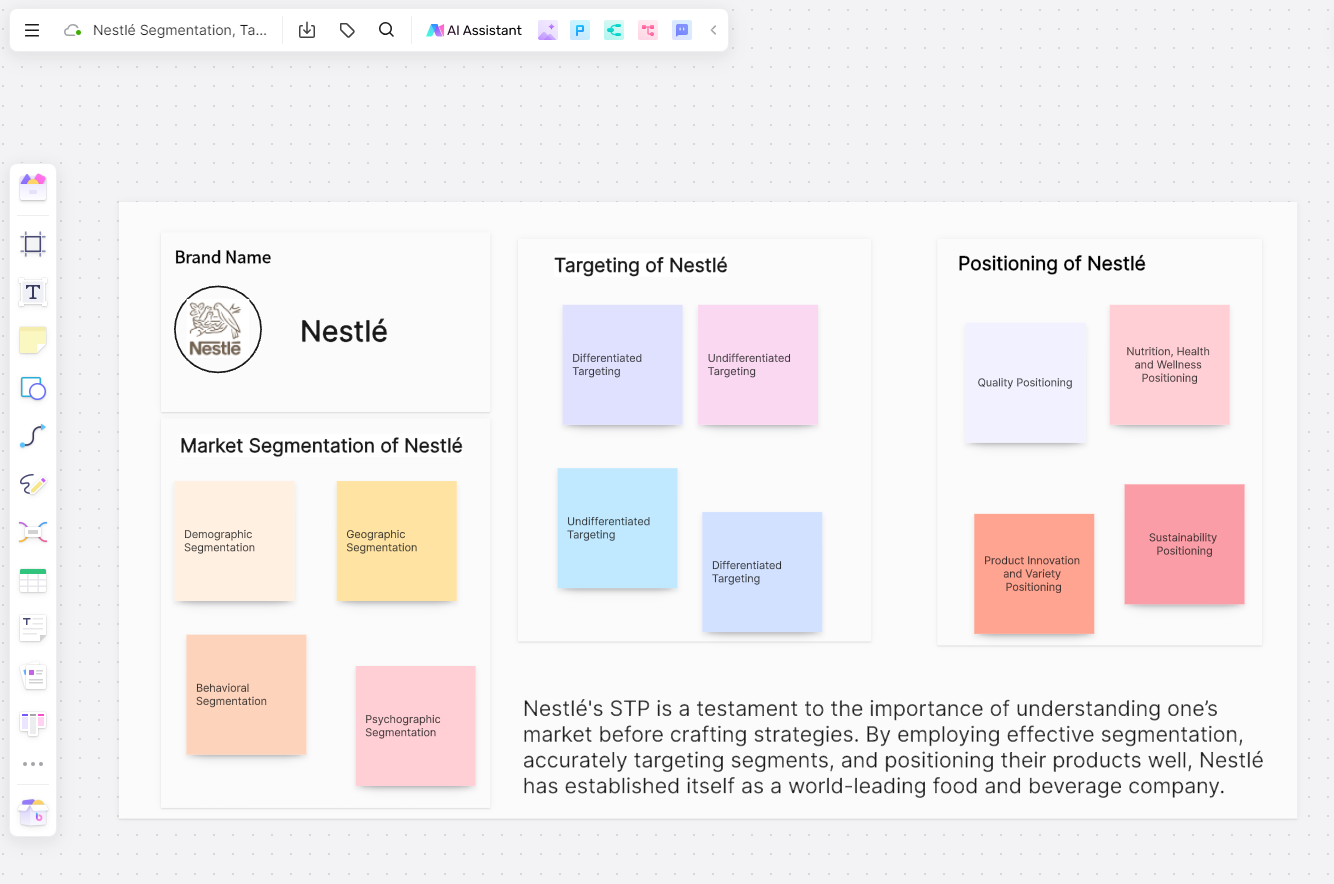This screenshot has width=1334, height=884.
Task: Click the file title Nestlé Segmentation
Action: click(x=180, y=30)
